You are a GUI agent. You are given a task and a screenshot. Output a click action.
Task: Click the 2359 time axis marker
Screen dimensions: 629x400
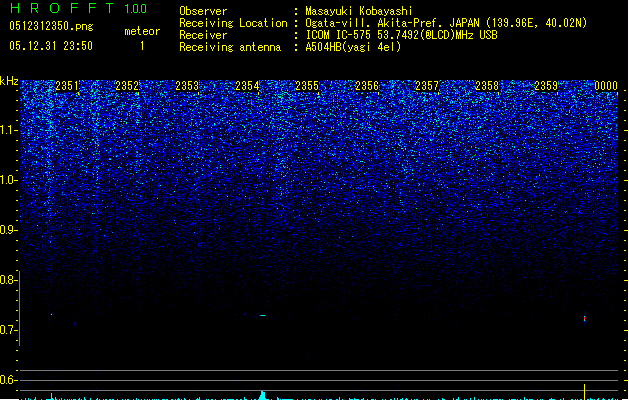tap(546, 86)
